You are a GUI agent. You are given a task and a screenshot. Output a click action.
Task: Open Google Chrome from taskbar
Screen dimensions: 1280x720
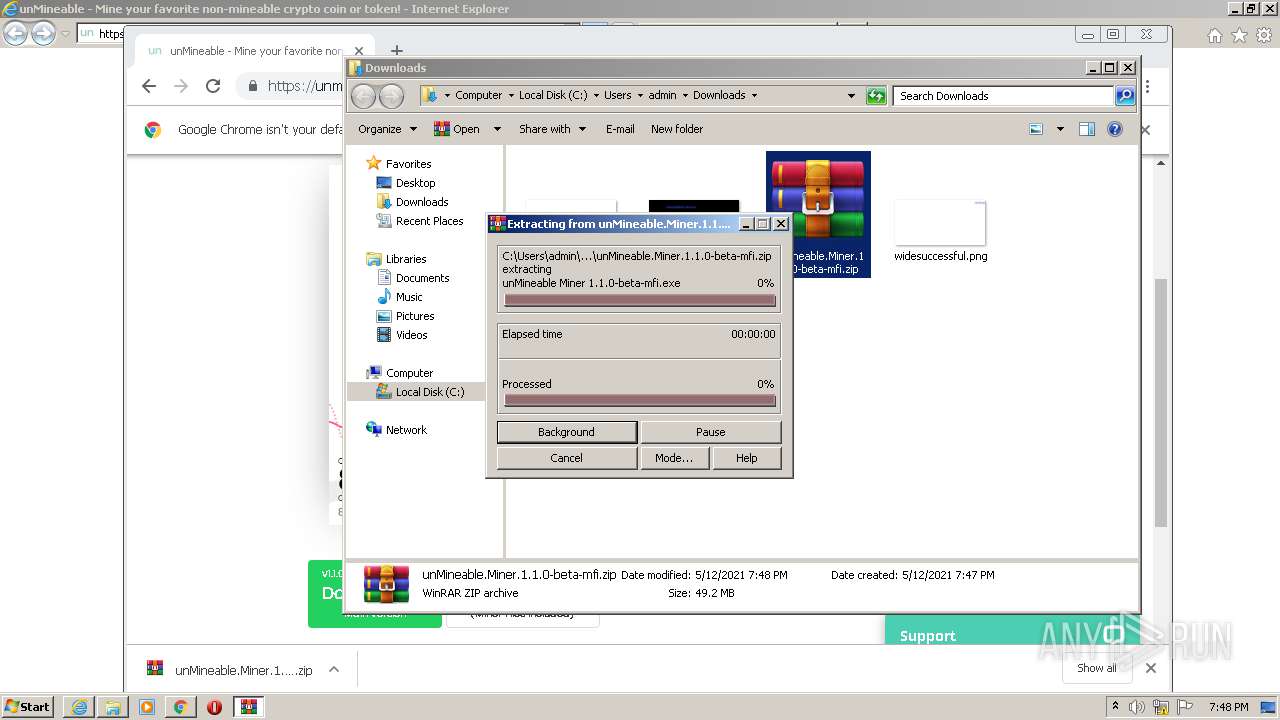click(x=181, y=707)
